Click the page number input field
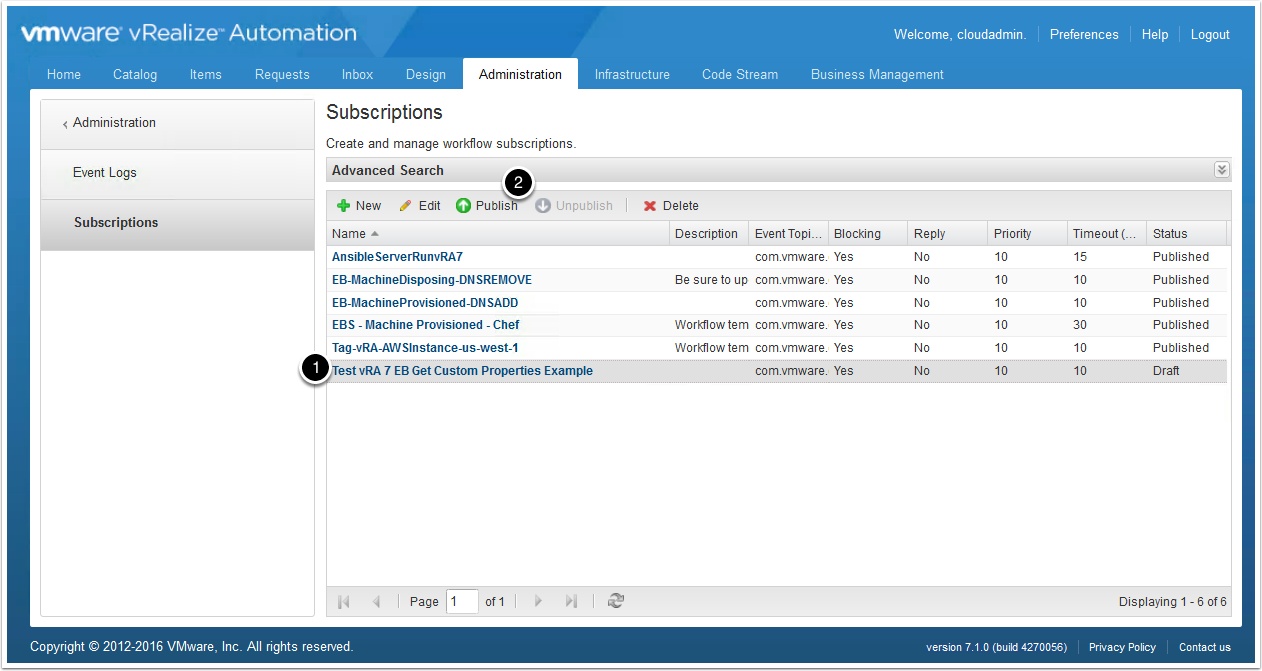This screenshot has width=1262, height=671. pyautogui.click(x=462, y=601)
